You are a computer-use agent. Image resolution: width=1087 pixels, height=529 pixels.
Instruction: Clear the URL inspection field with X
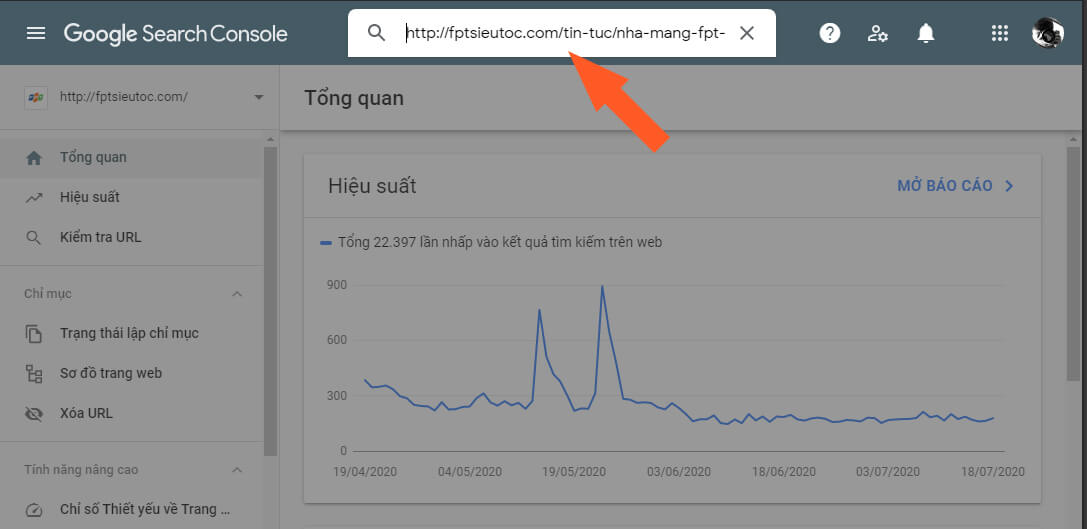point(747,33)
